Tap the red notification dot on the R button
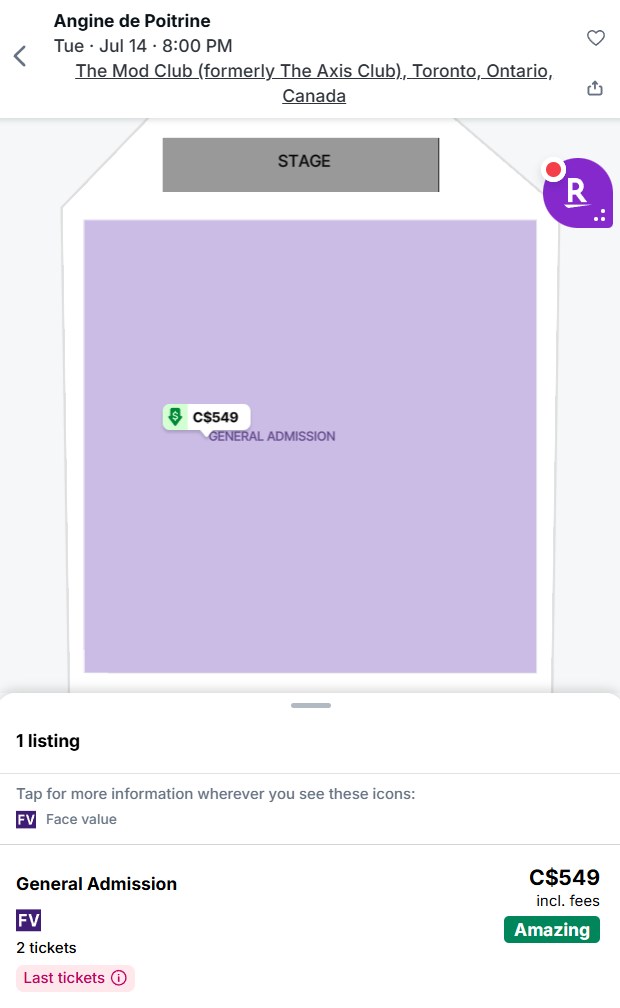This screenshot has height=1008, width=620. 553,169
